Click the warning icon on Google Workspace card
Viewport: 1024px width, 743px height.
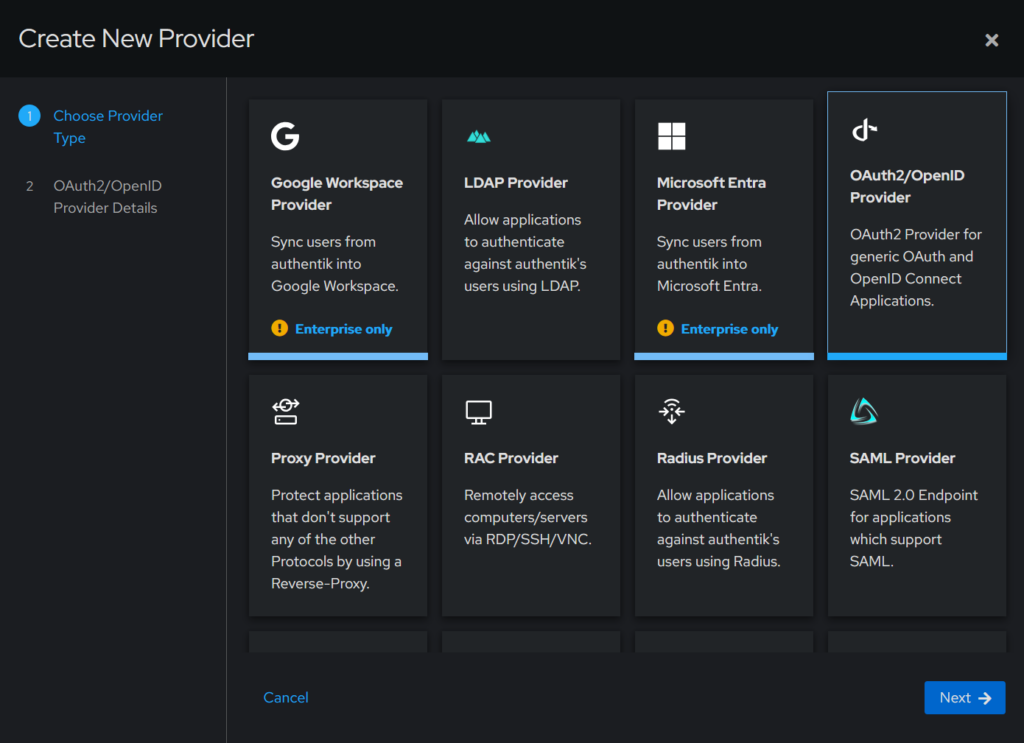pyautogui.click(x=280, y=328)
